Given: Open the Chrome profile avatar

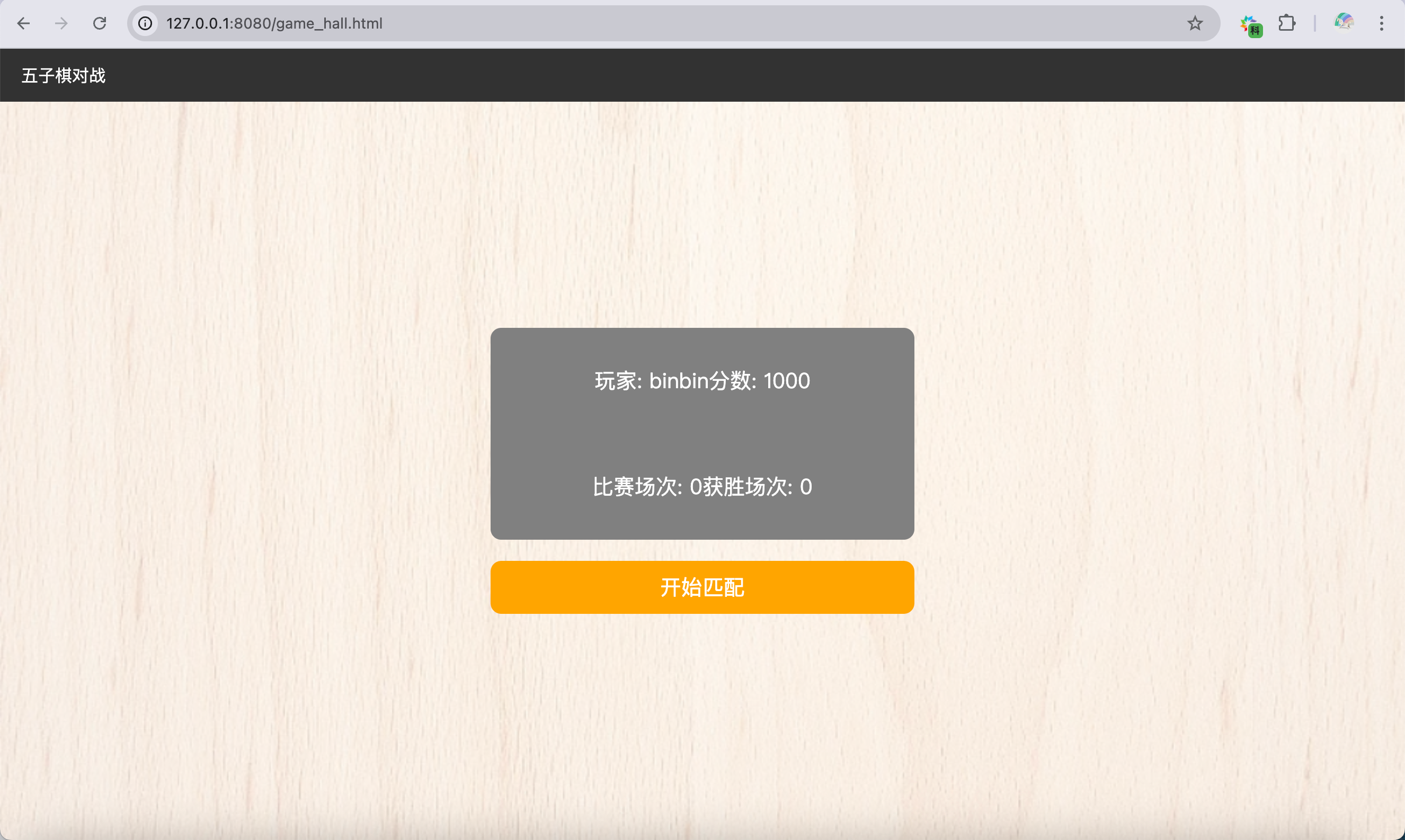Looking at the screenshot, I should point(1344,23).
